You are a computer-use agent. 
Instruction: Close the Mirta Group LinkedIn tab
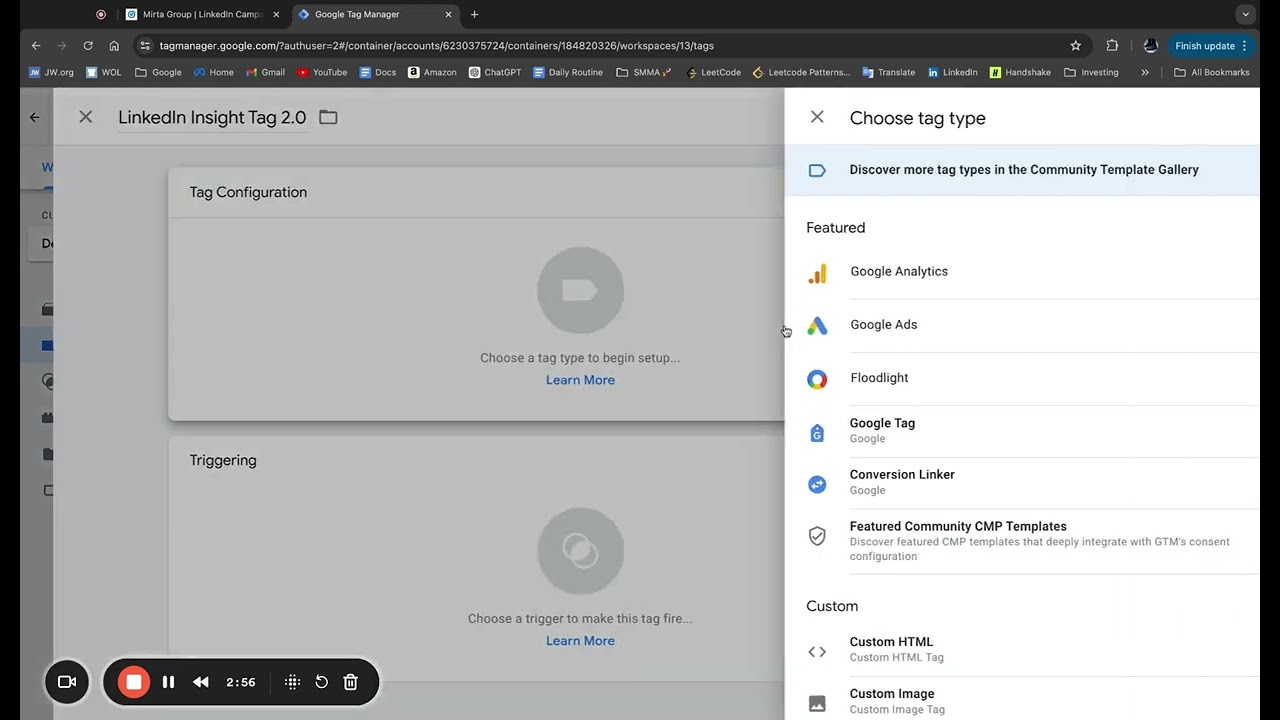click(x=276, y=15)
